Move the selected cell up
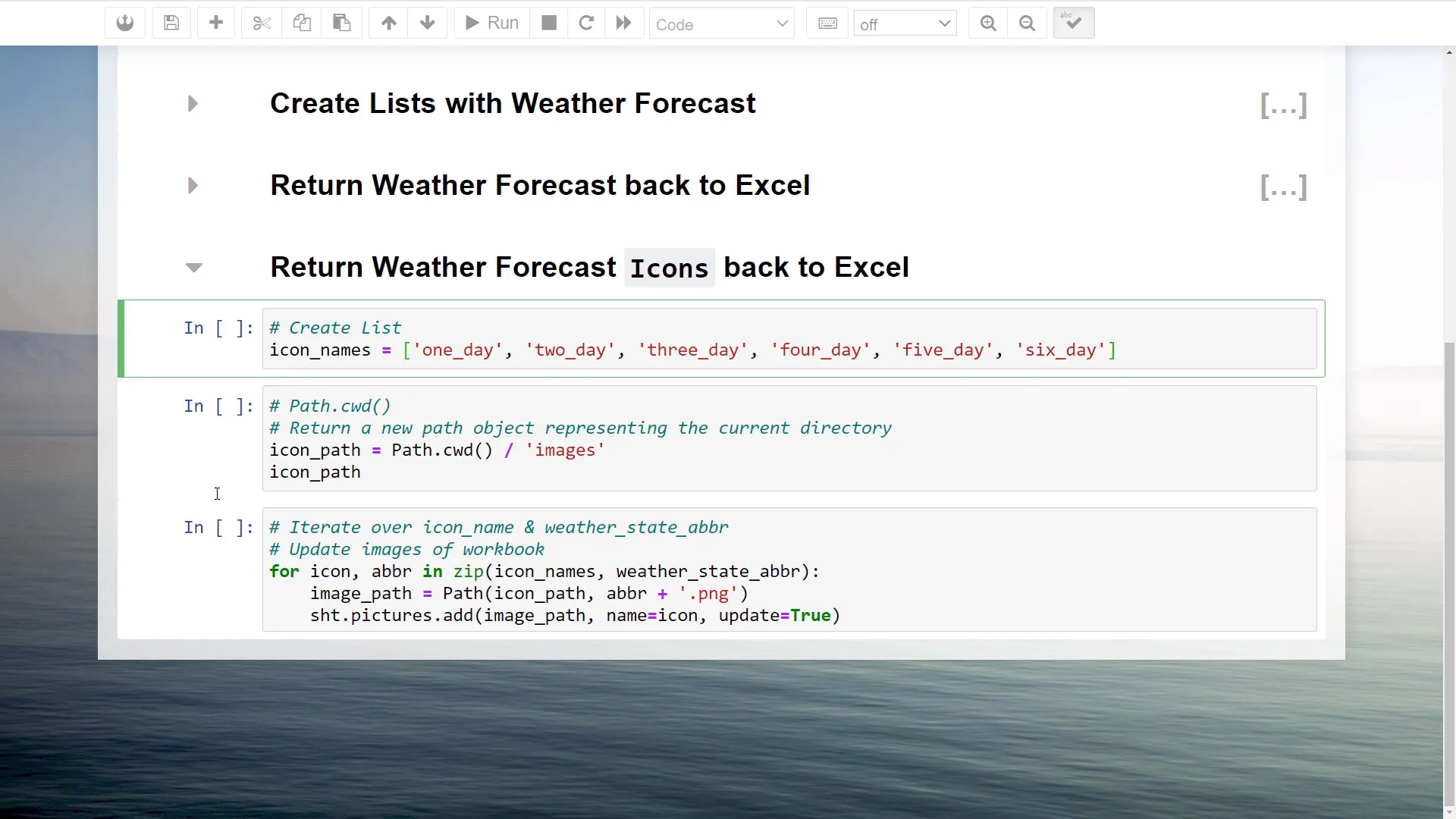1456x819 pixels. 388,23
